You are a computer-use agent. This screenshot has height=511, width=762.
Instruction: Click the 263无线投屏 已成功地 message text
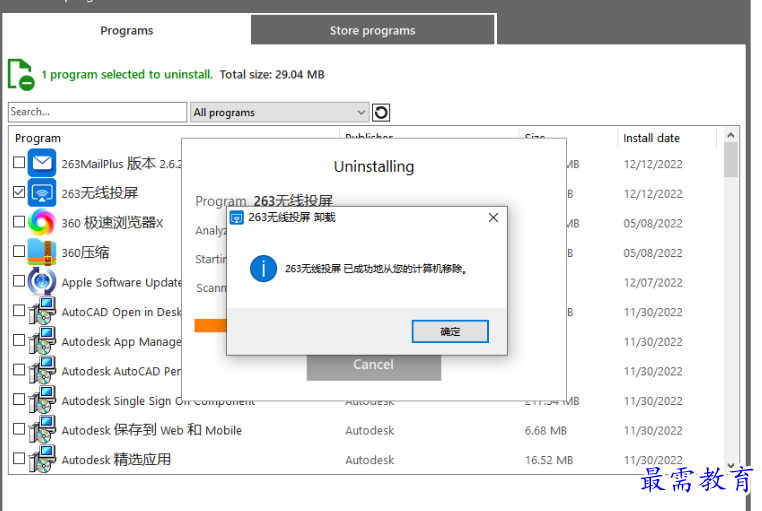click(x=376, y=269)
